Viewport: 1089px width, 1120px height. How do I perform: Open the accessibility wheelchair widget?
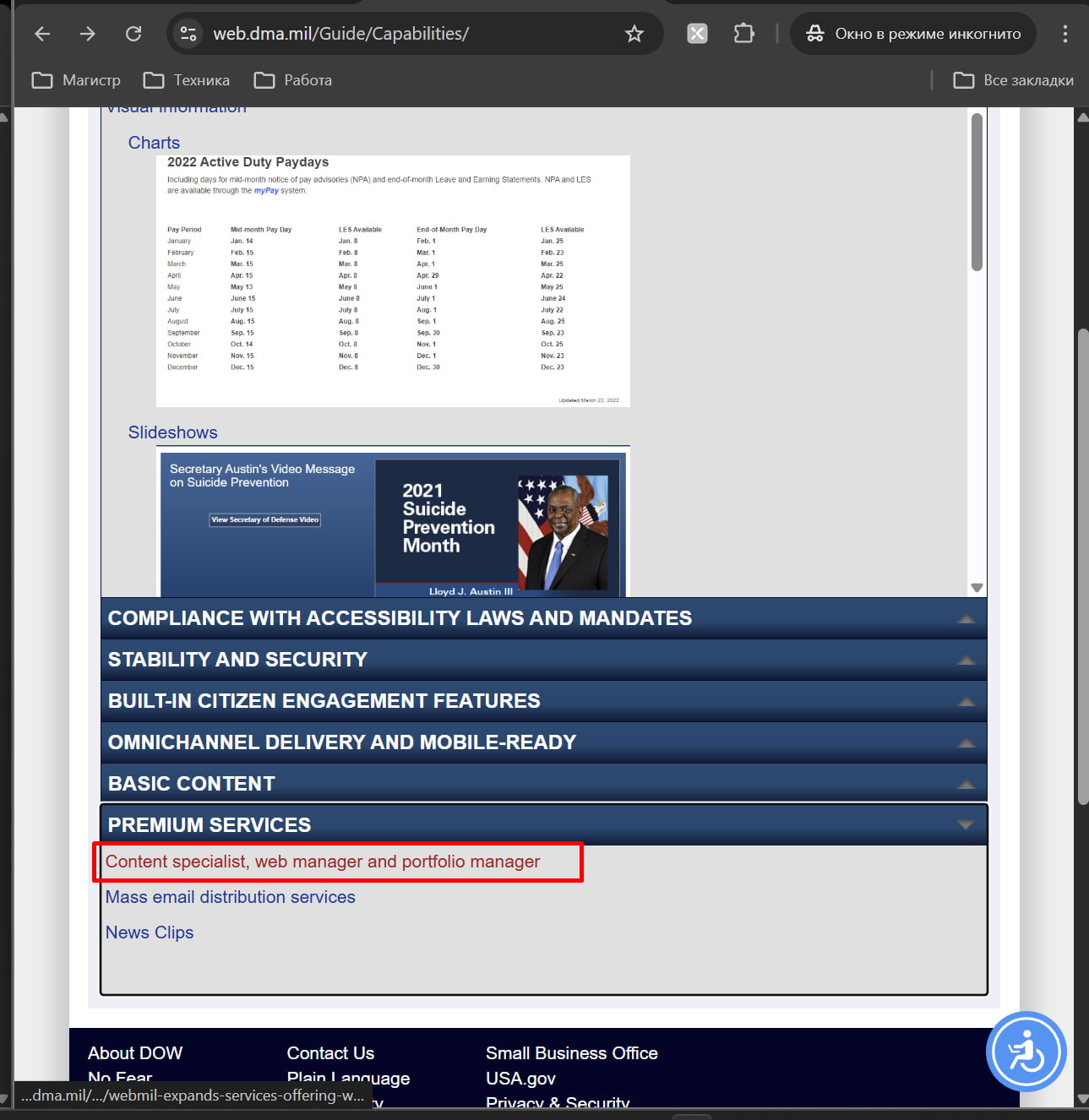click(1026, 1052)
